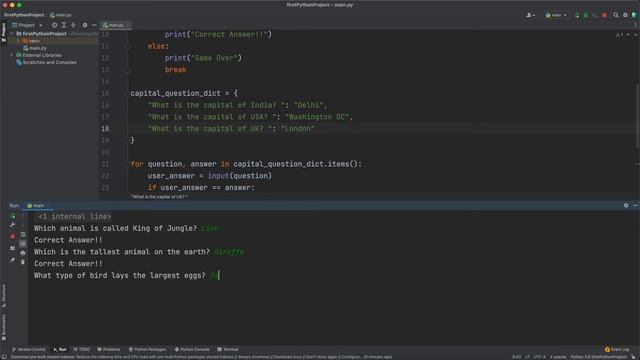Image resolution: width=640 pixels, height=360 pixels.
Task: Close the main tab in Run panel
Action: [49, 206]
